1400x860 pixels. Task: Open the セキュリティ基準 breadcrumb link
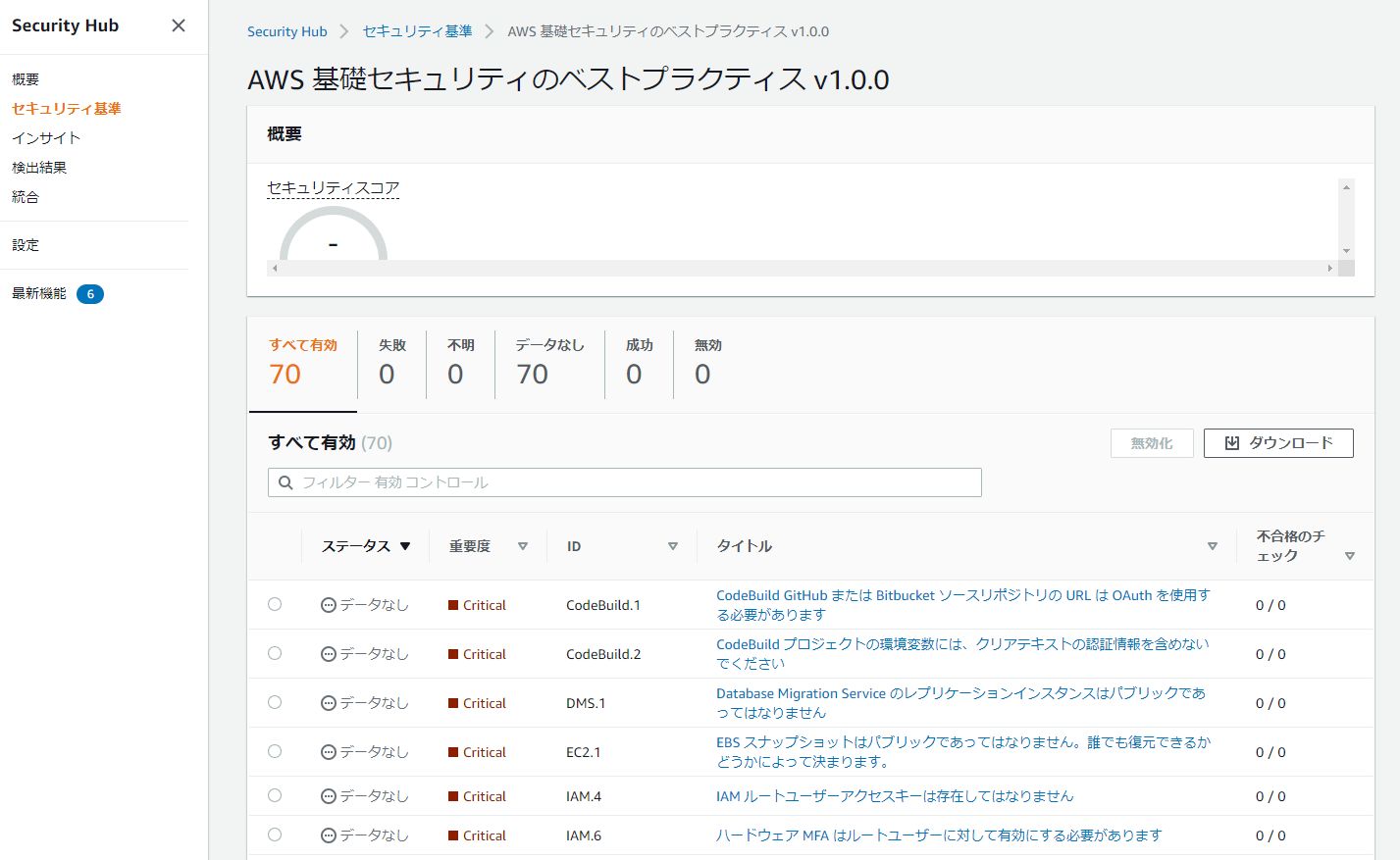417,31
